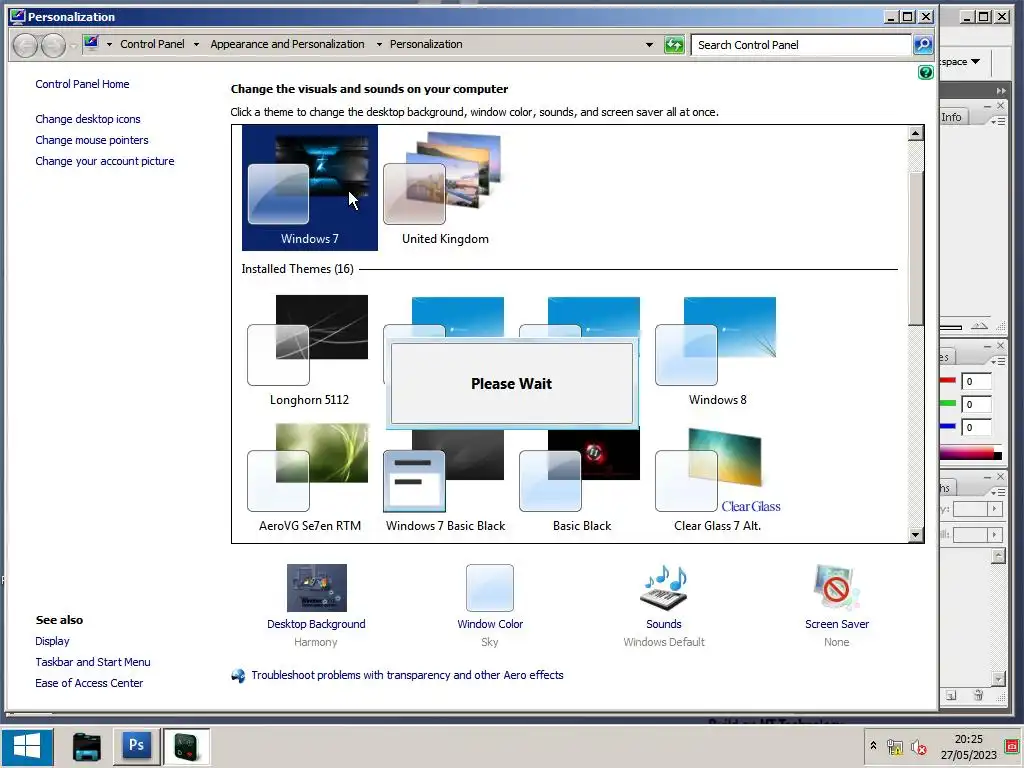Select the Windows 7 theme thumbnail

pyautogui.click(x=310, y=187)
